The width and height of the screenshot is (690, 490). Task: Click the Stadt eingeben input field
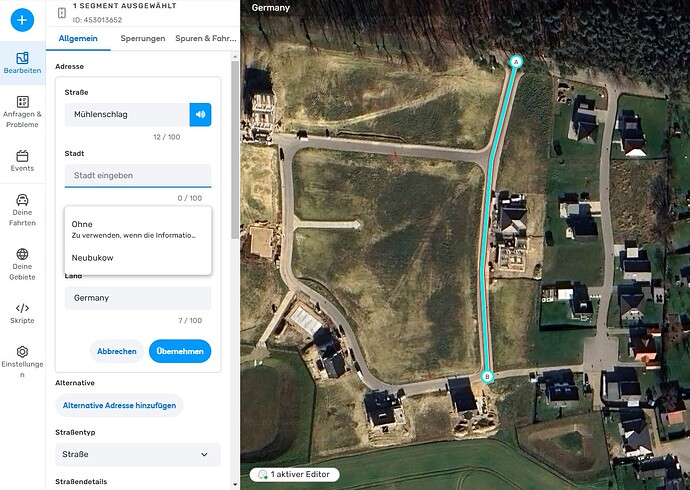click(138, 176)
